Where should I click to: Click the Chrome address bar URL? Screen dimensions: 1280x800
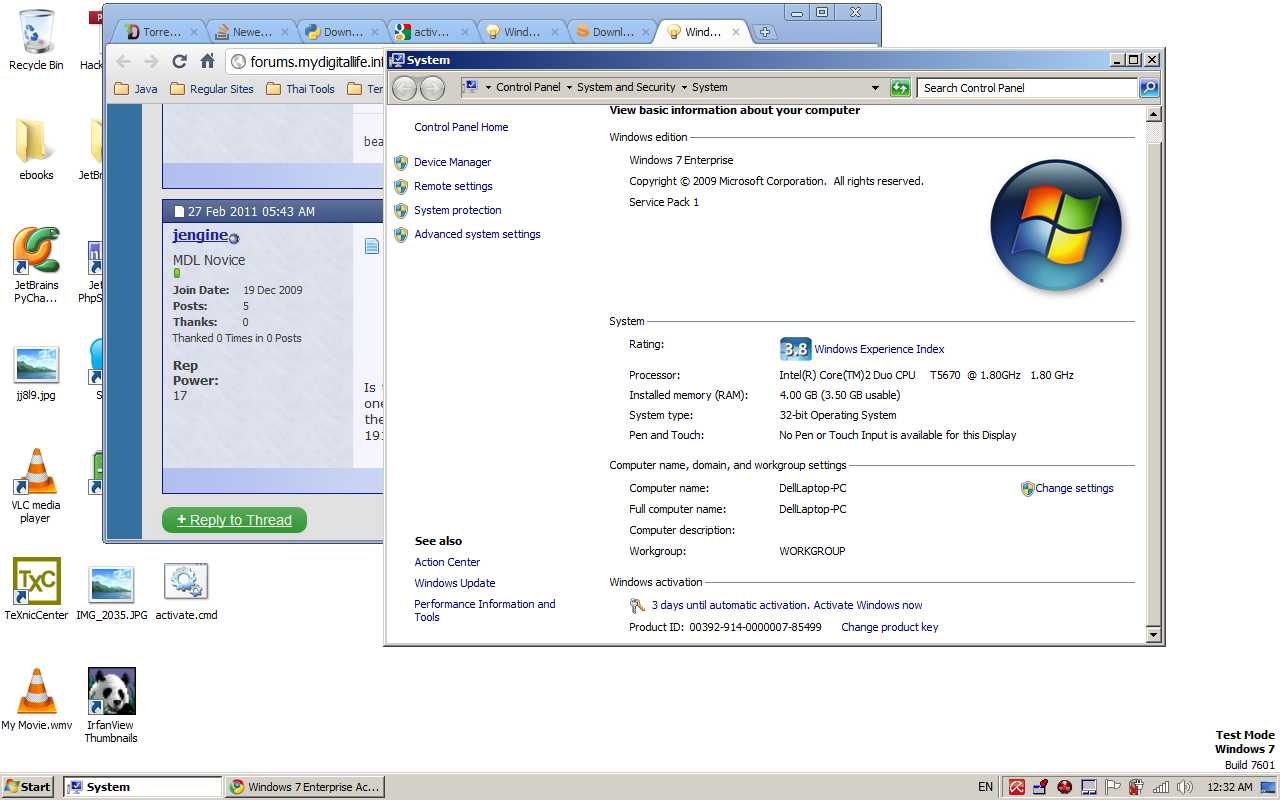(x=316, y=62)
